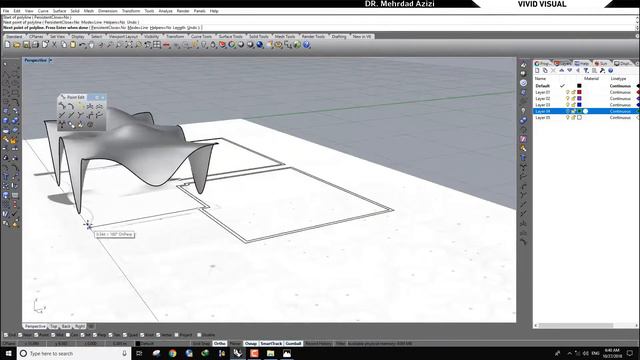Image resolution: width=640 pixels, height=360 pixels.
Task: Toggle the Osnap status bar button
Action: 251,344
